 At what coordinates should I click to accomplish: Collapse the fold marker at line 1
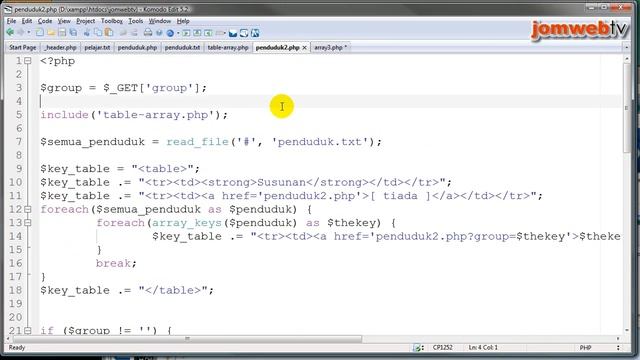(x=27, y=61)
